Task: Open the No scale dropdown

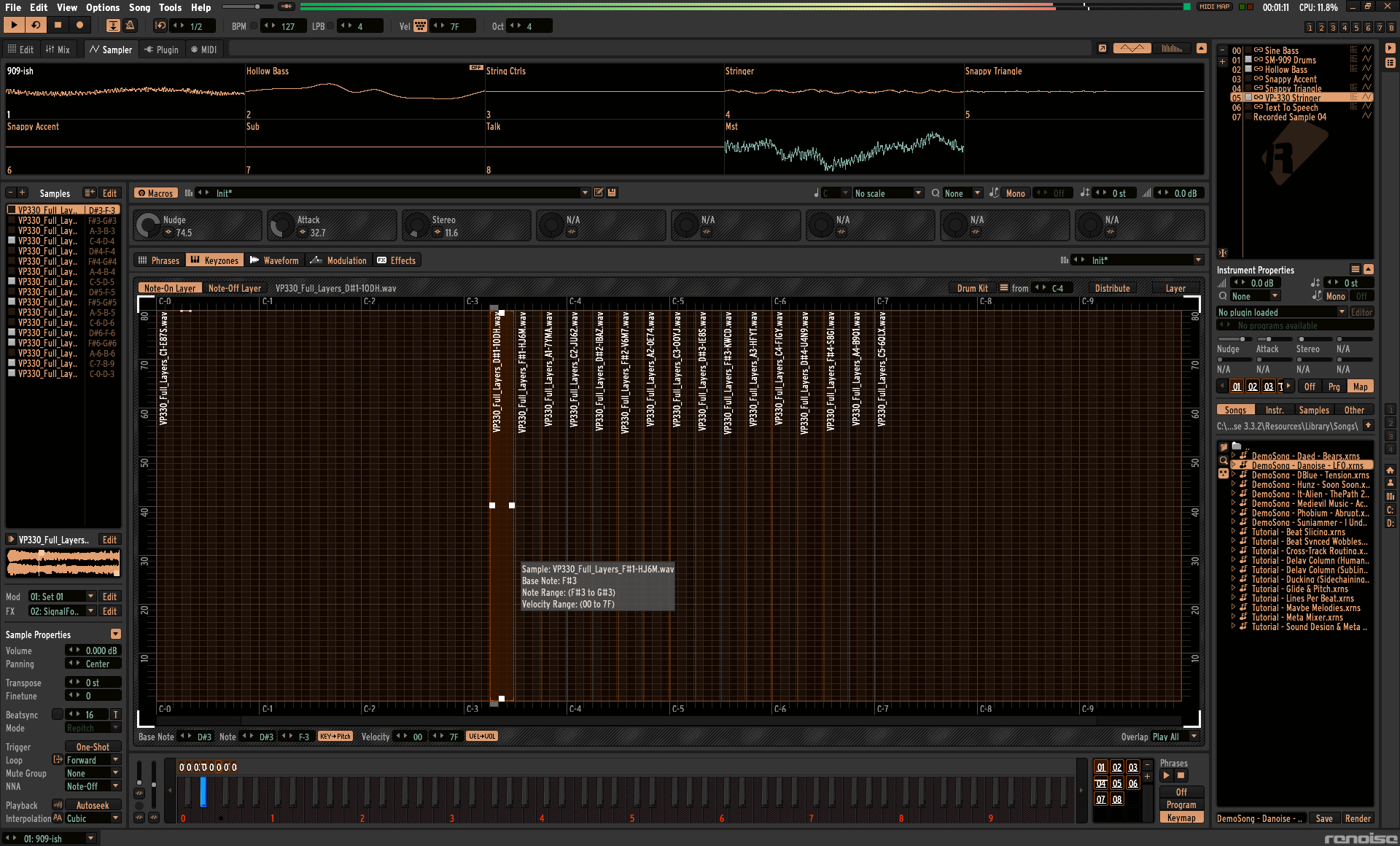Action: tap(888, 193)
